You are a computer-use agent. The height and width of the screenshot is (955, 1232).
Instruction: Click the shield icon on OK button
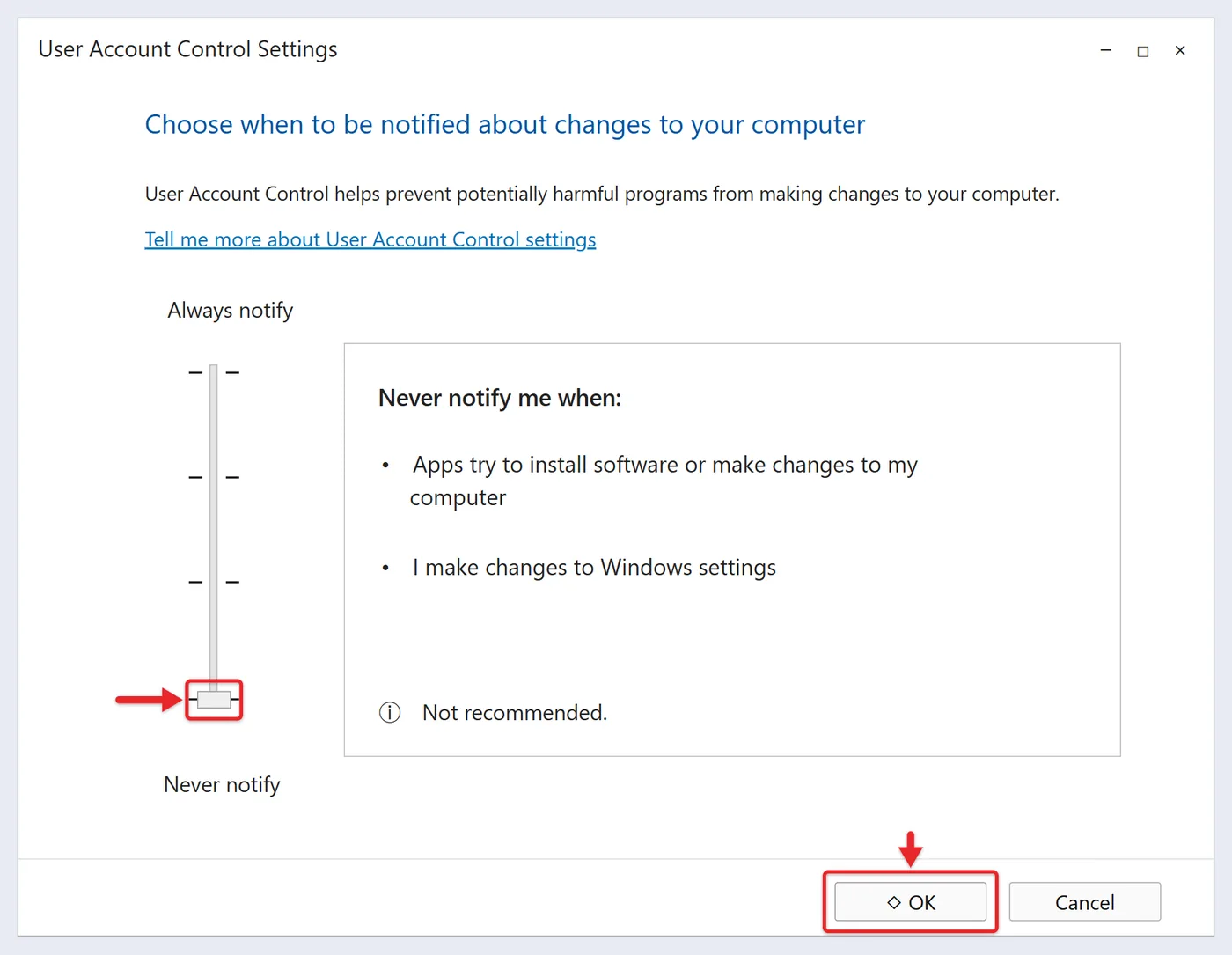pyautogui.click(x=894, y=902)
